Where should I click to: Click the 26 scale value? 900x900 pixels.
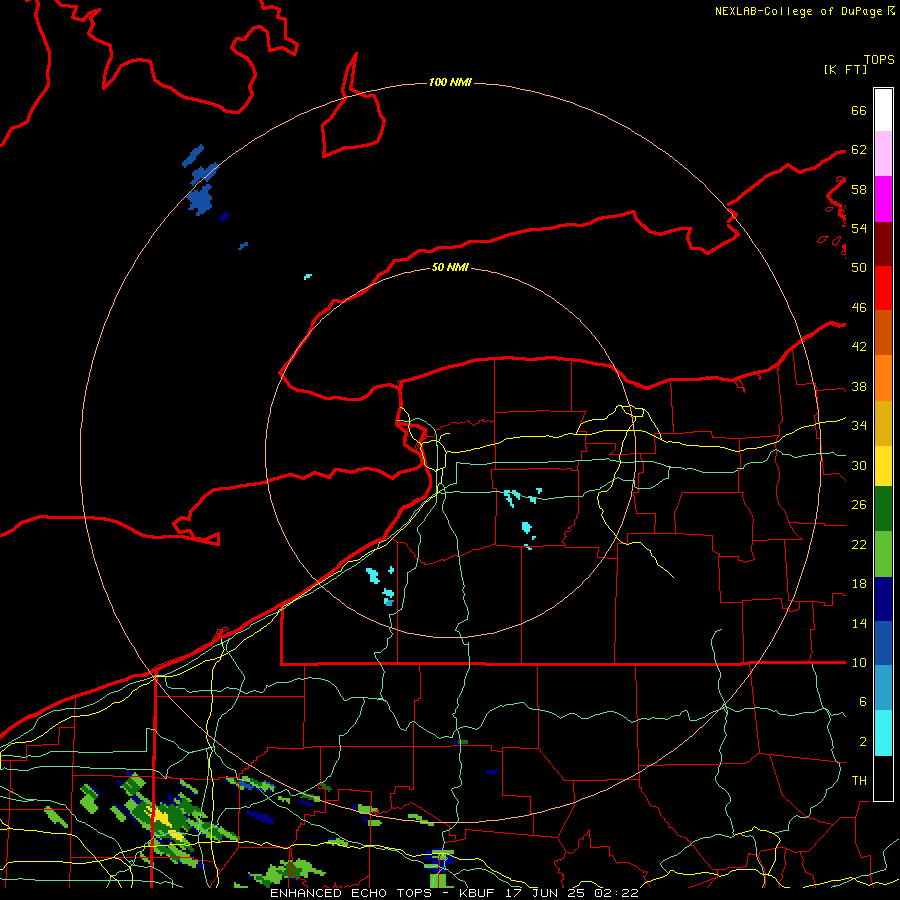click(859, 505)
